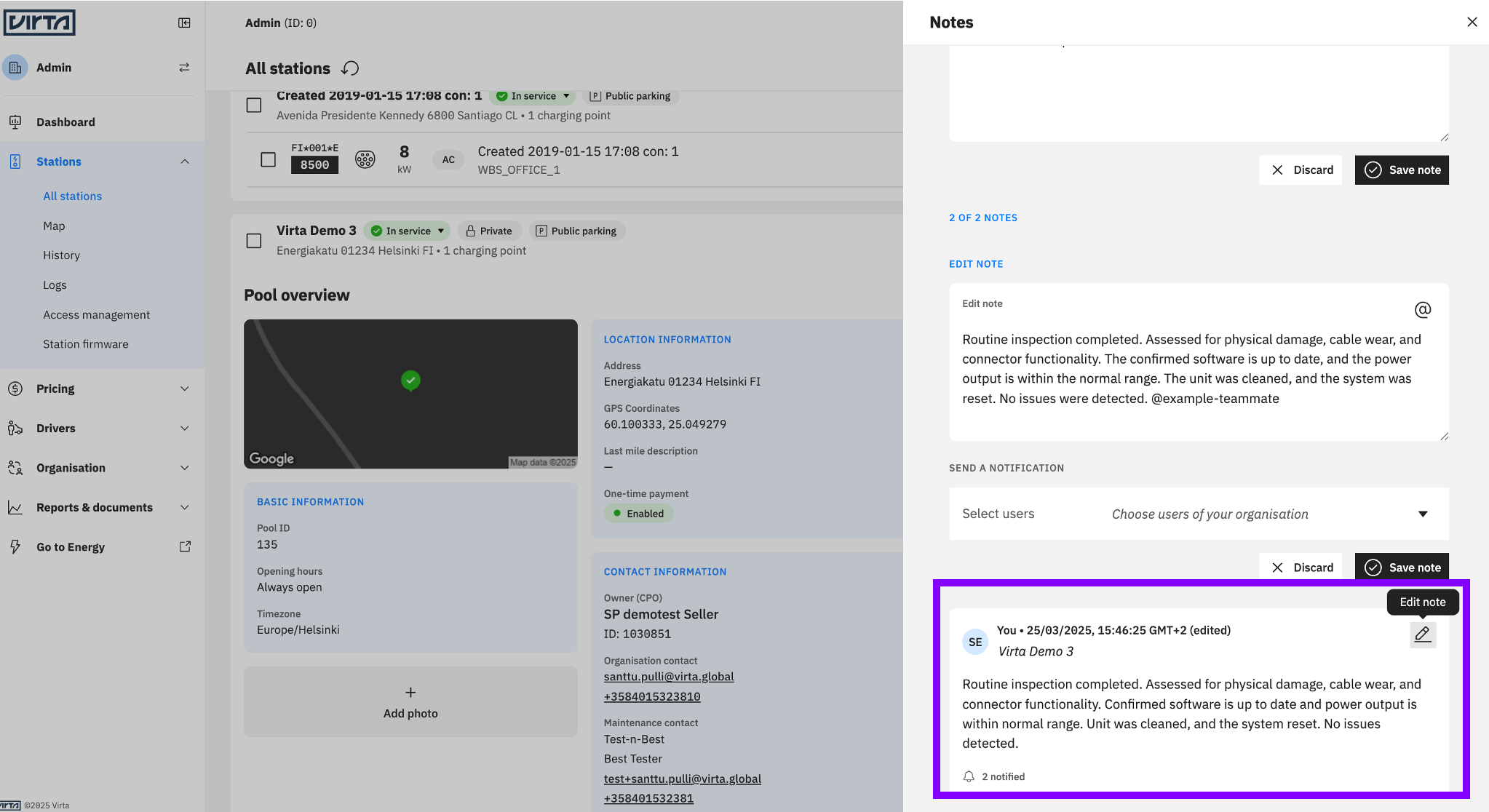Click the SE user avatar

(x=975, y=642)
